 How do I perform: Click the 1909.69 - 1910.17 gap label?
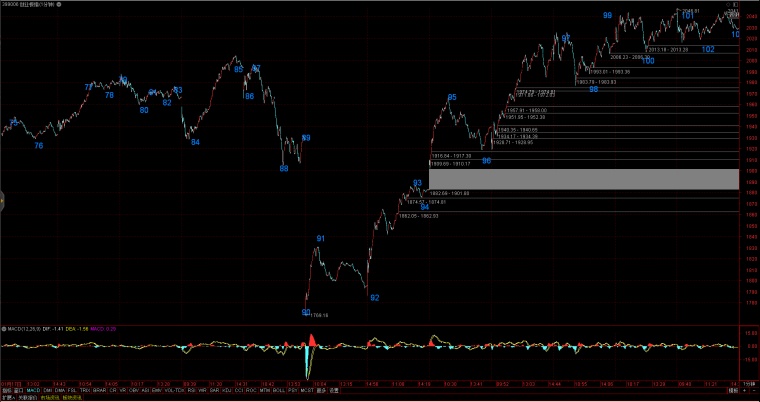pyautogui.click(x=451, y=164)
